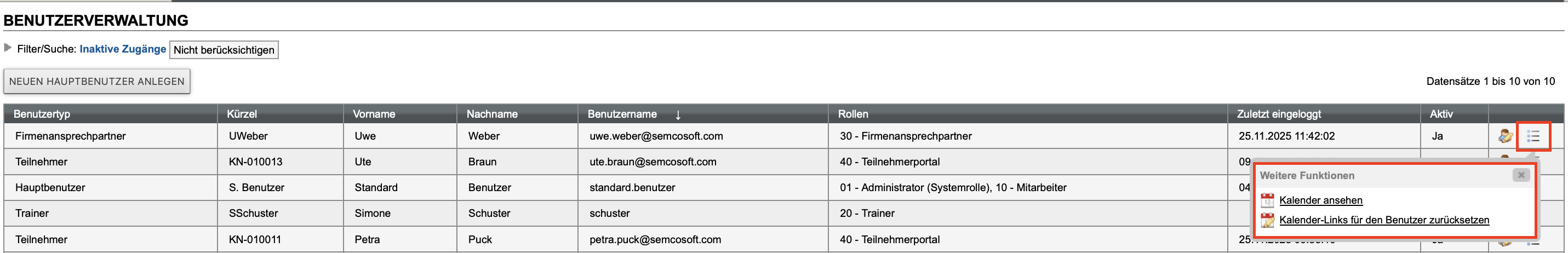The height and width of the screenshot is (253, 1568).
Task: Expand the Filter/Suche section triangle
Action: coord(8,48)
